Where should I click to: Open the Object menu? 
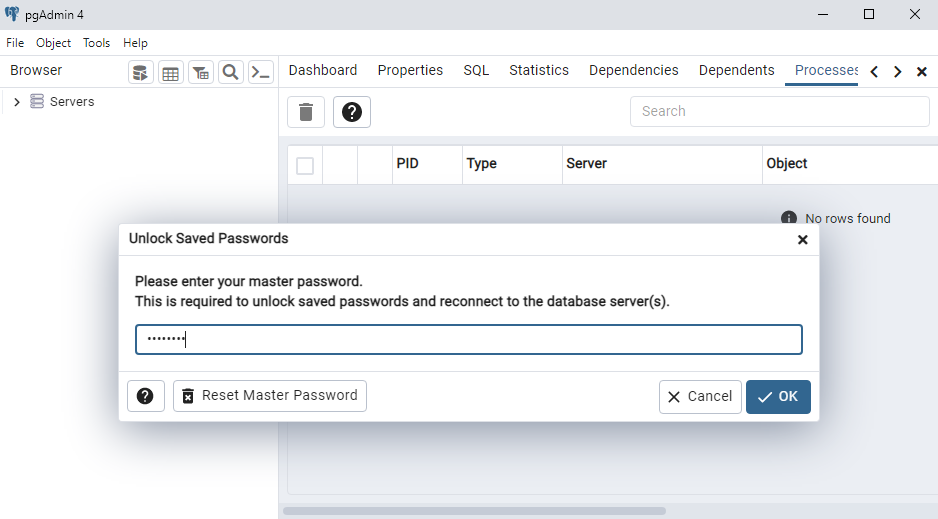53,43
